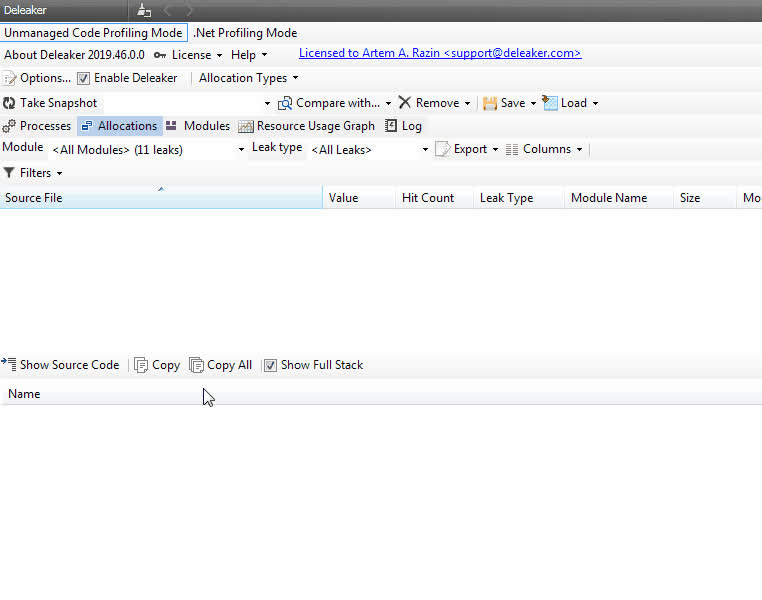Click the Show Source Code icon
Image resolution: width=762 pixels, height=600 pixels.
9,364
